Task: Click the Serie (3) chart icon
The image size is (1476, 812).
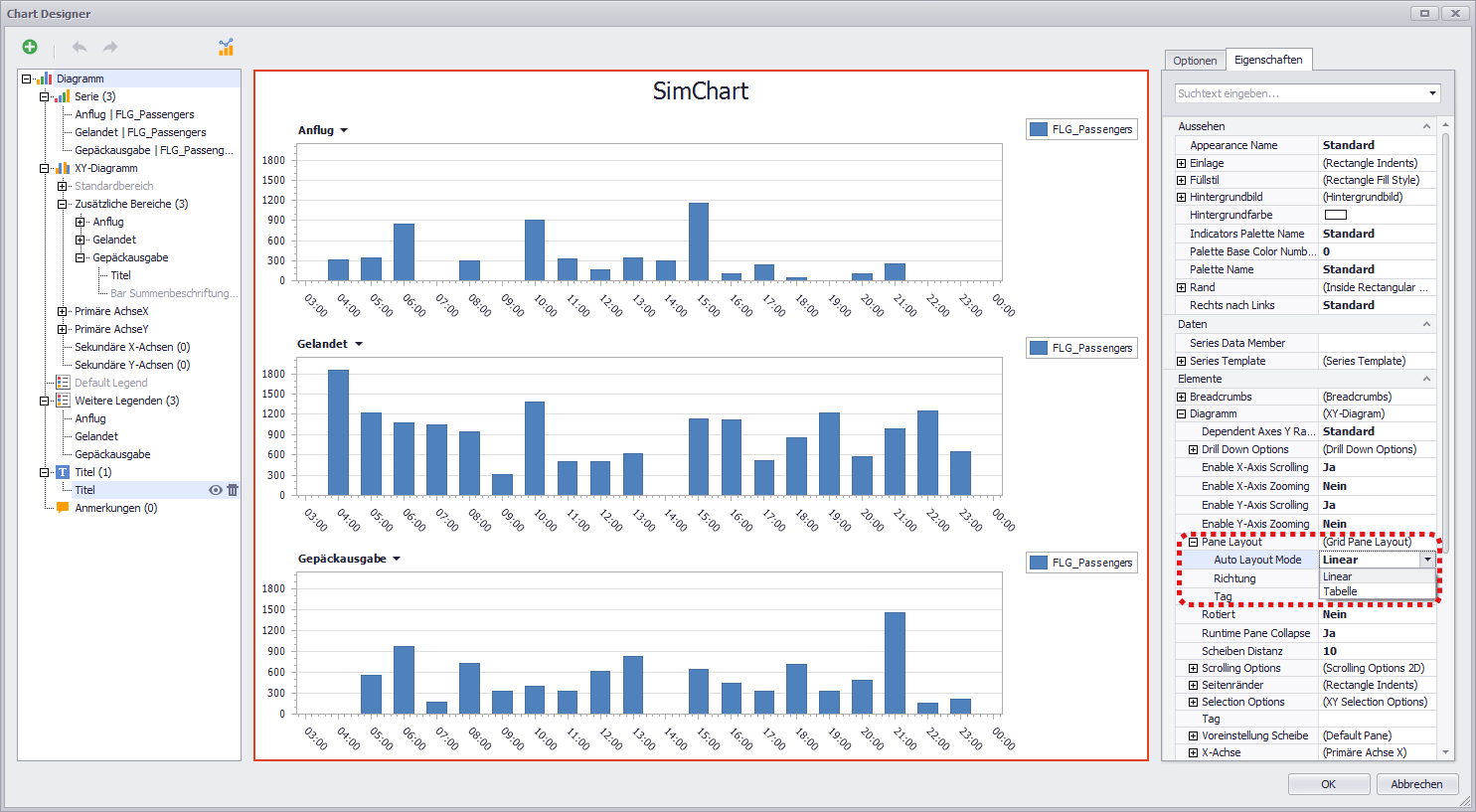Action: coord(63,96)
